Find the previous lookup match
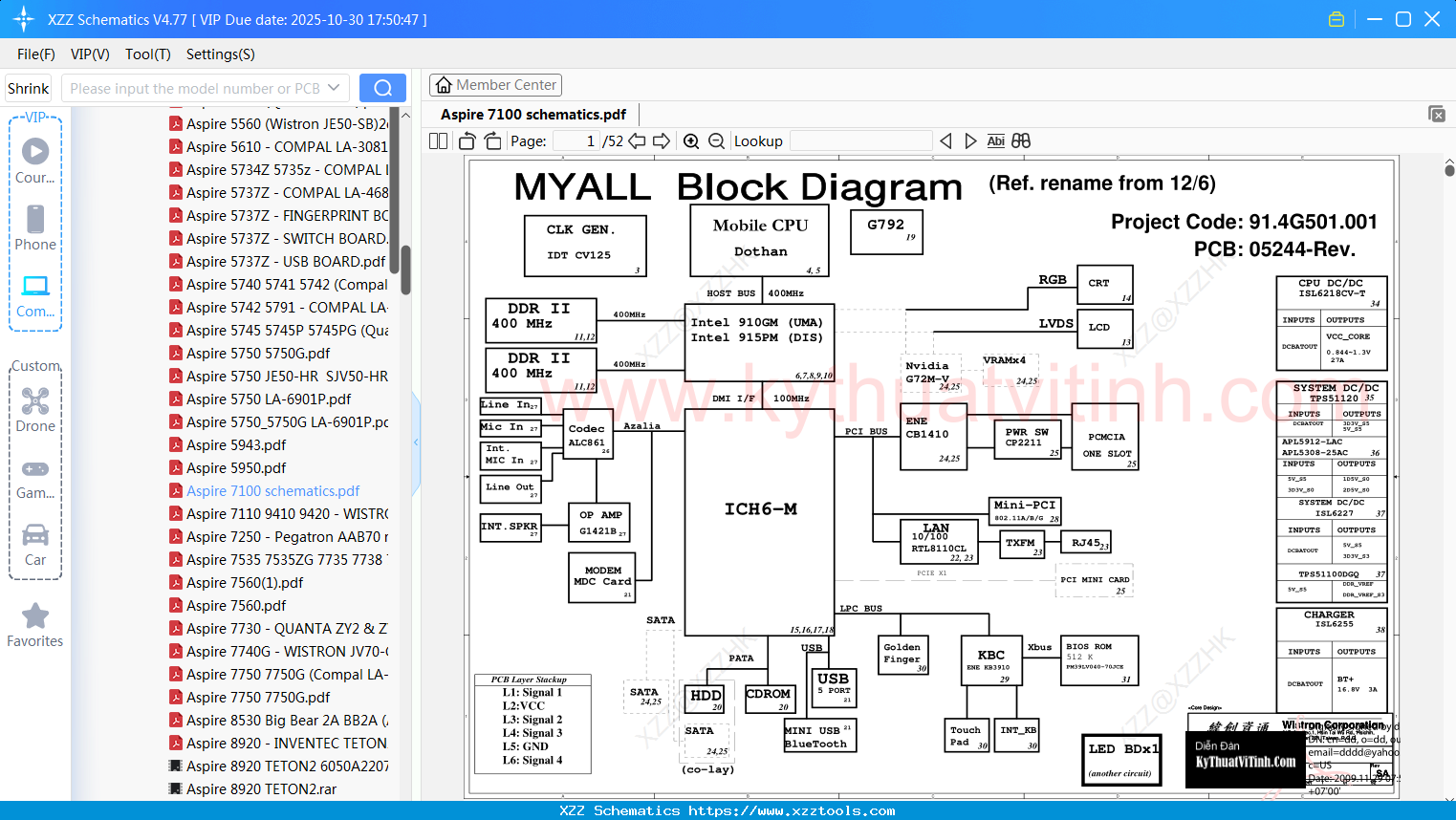This screenshot has width=1456, height=820. point(945,141)
